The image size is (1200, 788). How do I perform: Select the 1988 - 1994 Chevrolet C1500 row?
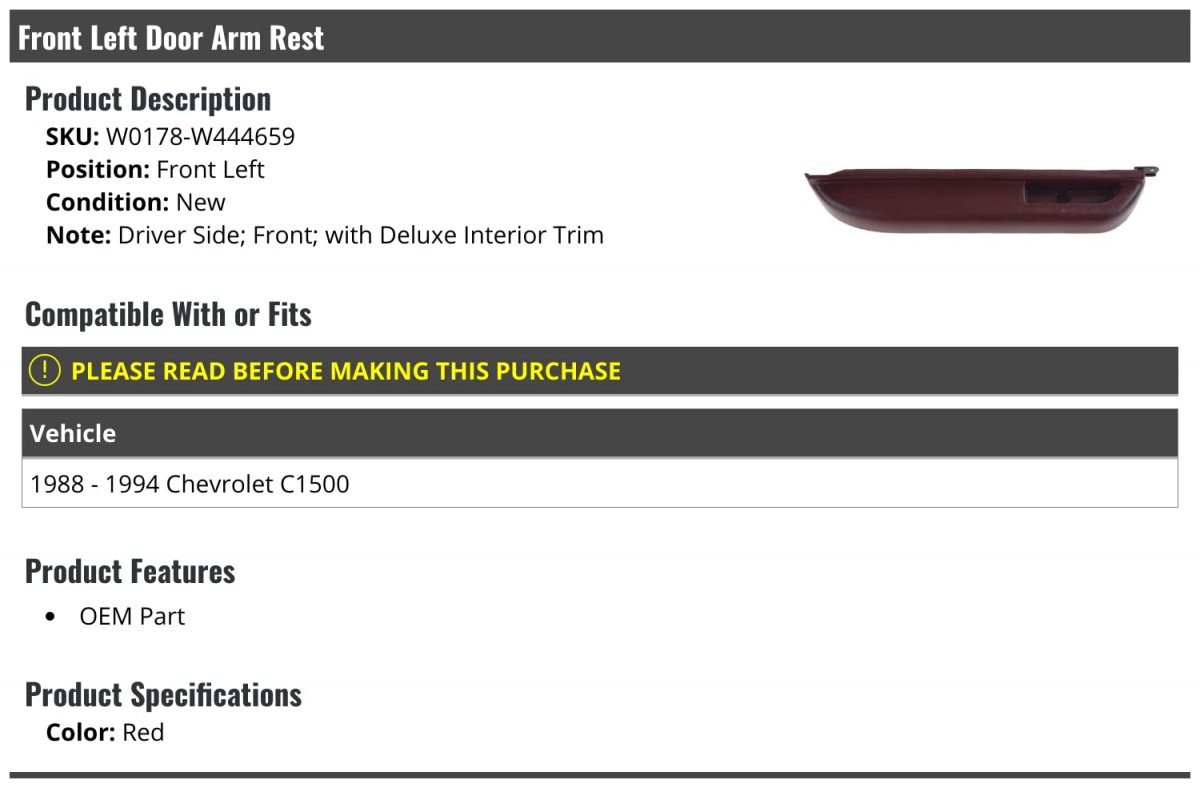point(190,485)
